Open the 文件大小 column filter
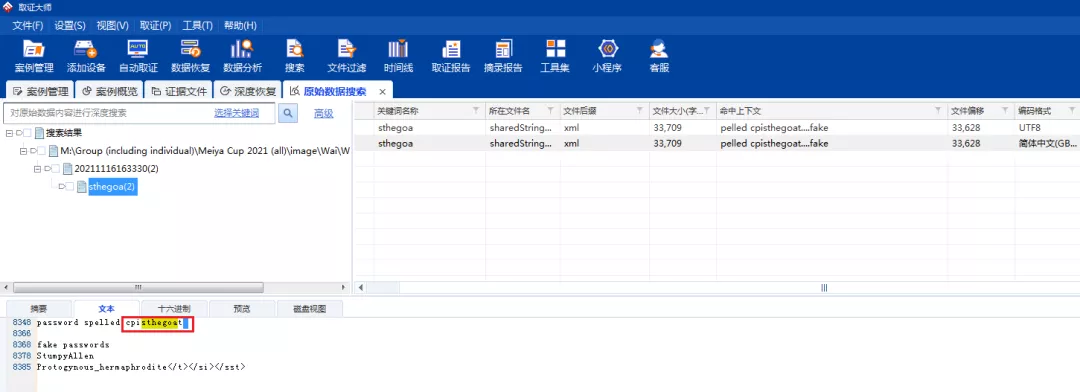Viewport: 1080px width, 392px height. pyautogui.click(x=707, y=111)
